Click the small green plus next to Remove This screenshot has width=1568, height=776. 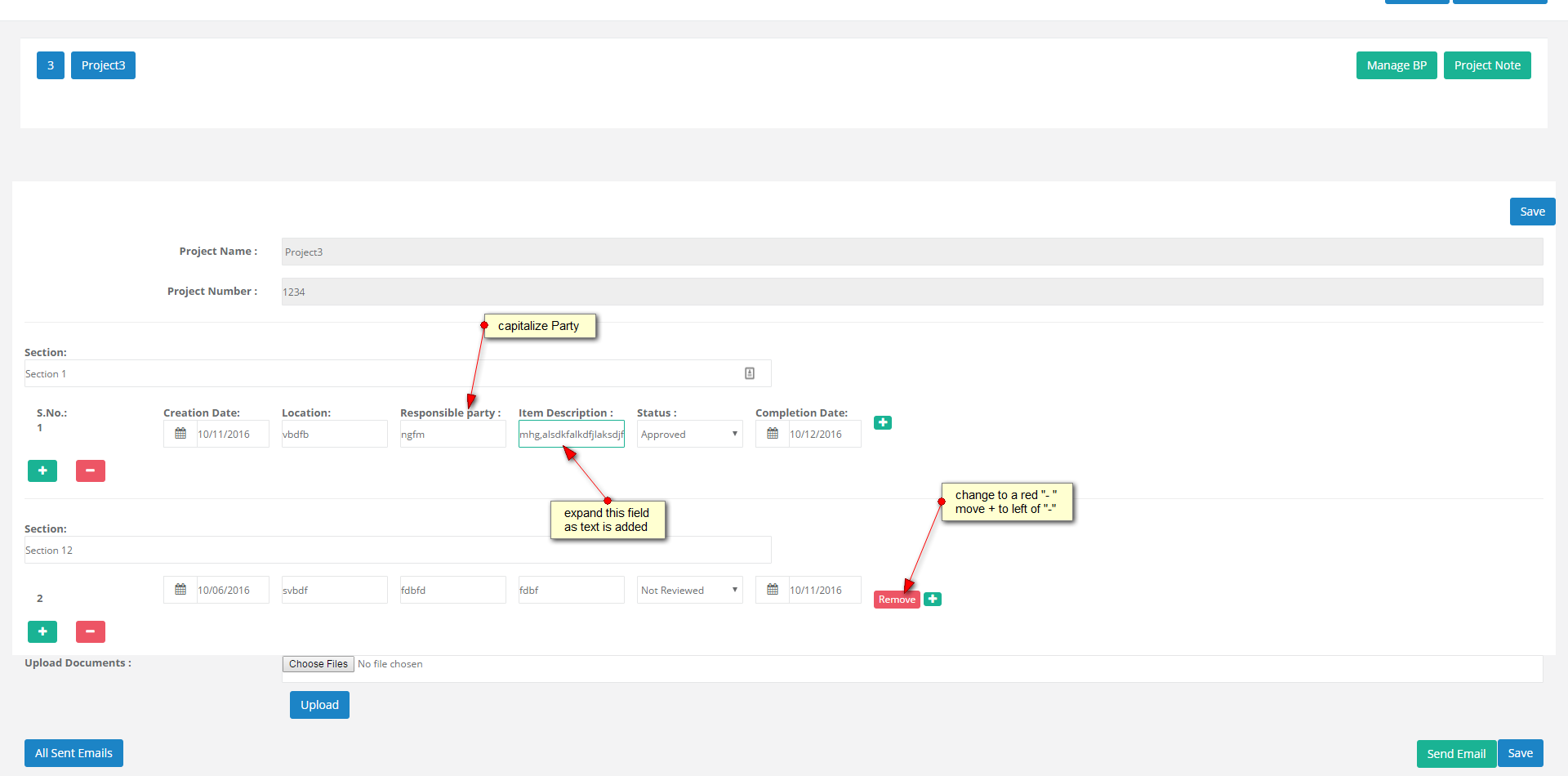[933, 600]
